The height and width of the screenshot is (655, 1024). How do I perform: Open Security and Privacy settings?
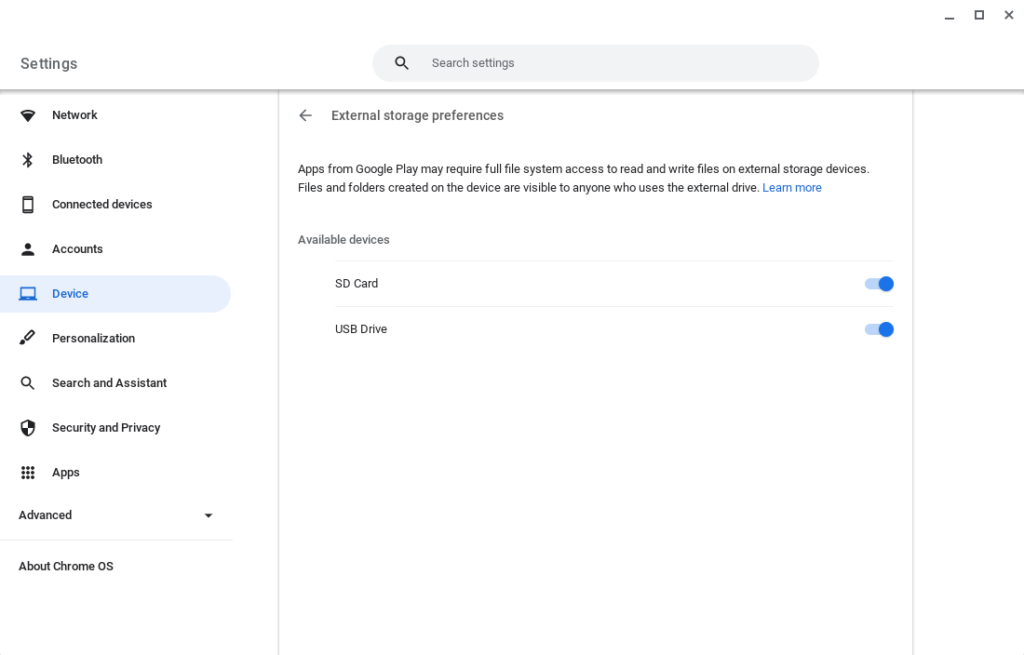[x=116, y=428]
